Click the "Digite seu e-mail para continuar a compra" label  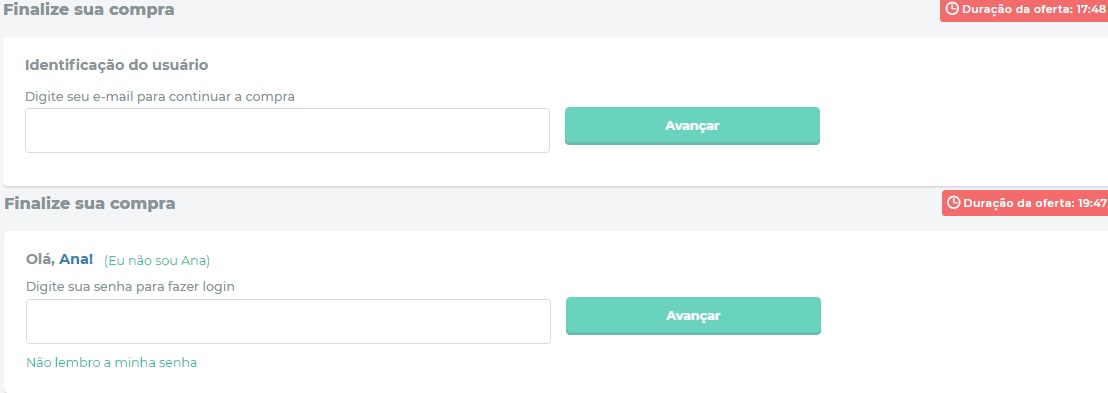pos(160,97)
